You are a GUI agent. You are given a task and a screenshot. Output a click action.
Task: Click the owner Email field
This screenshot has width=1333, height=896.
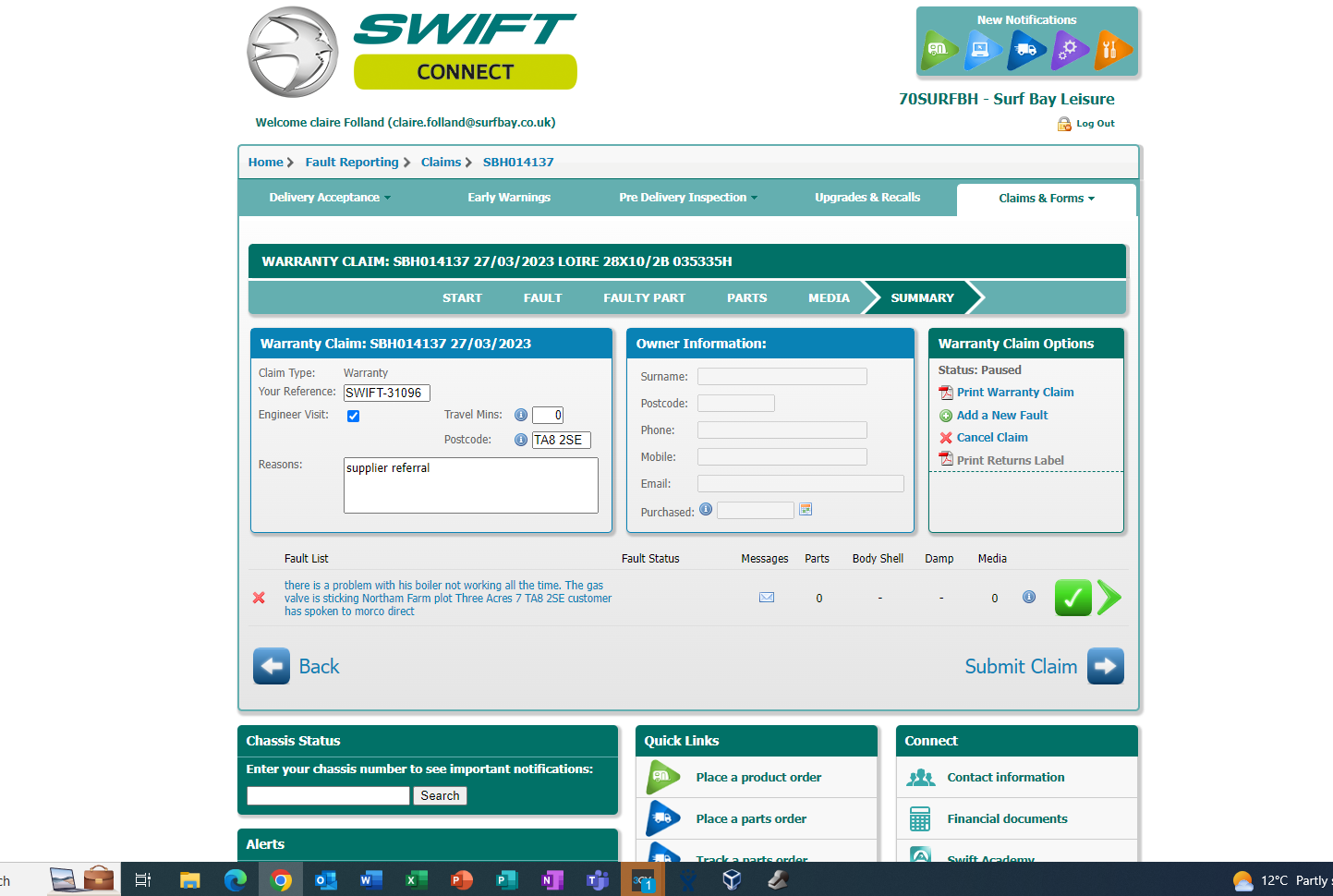pyautogui.click(x=801, y=484)
